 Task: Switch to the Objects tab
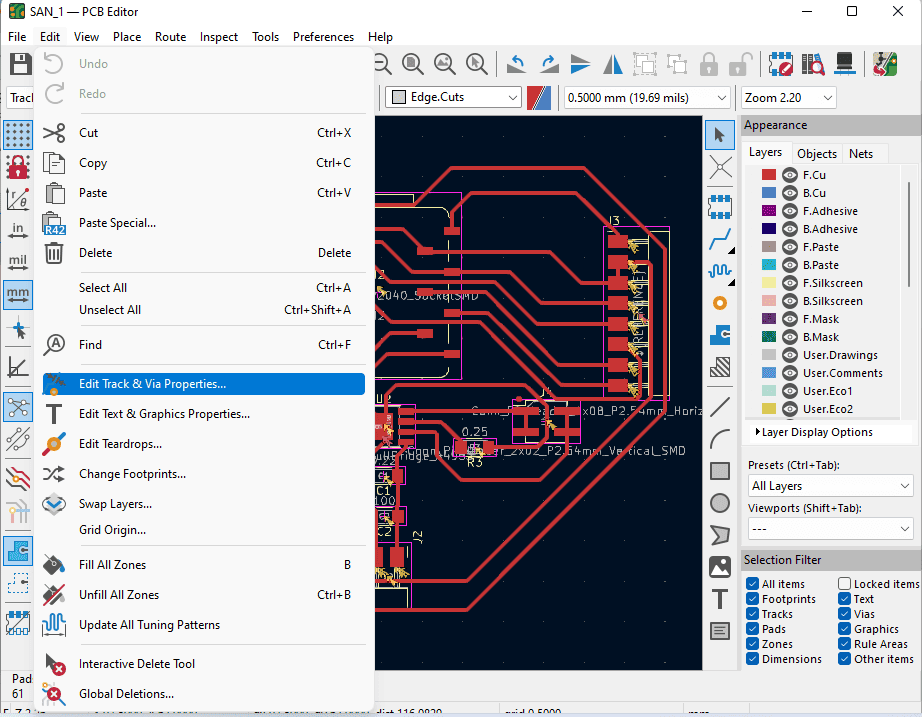point(817,154)
